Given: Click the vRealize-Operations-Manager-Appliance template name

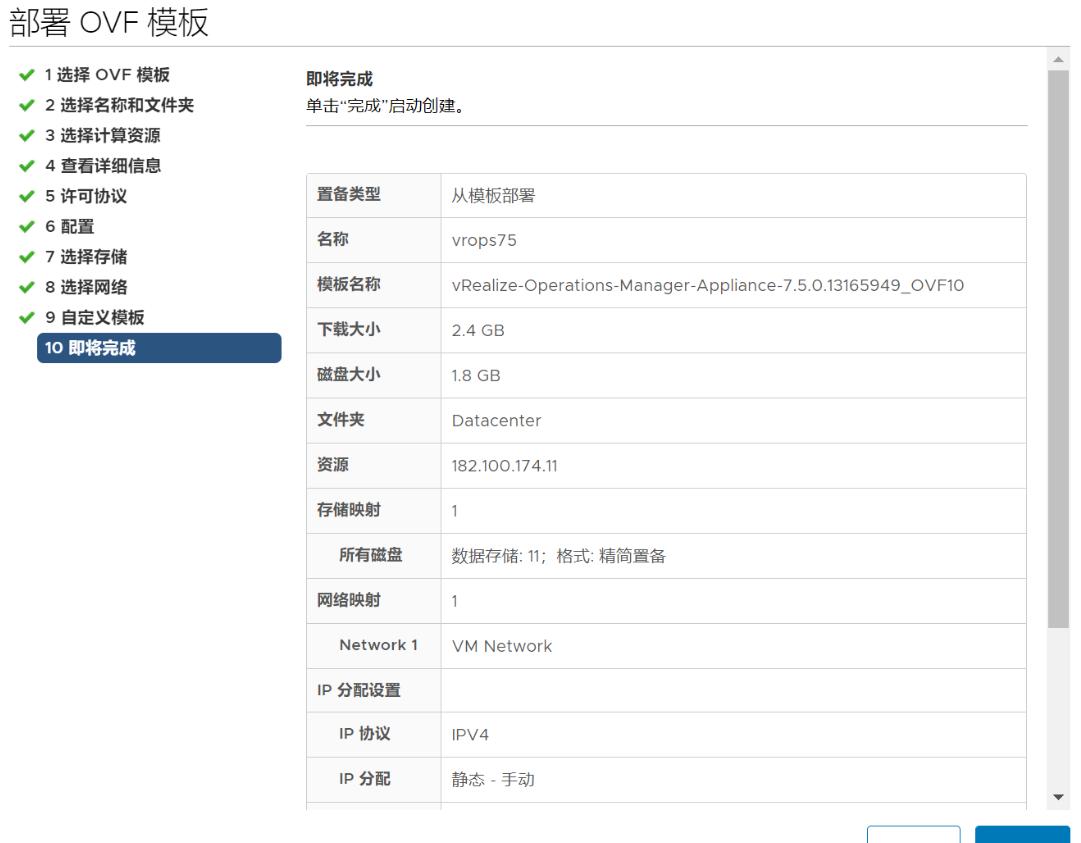Looking at the screenshot, I should click(x=708, y=286).
